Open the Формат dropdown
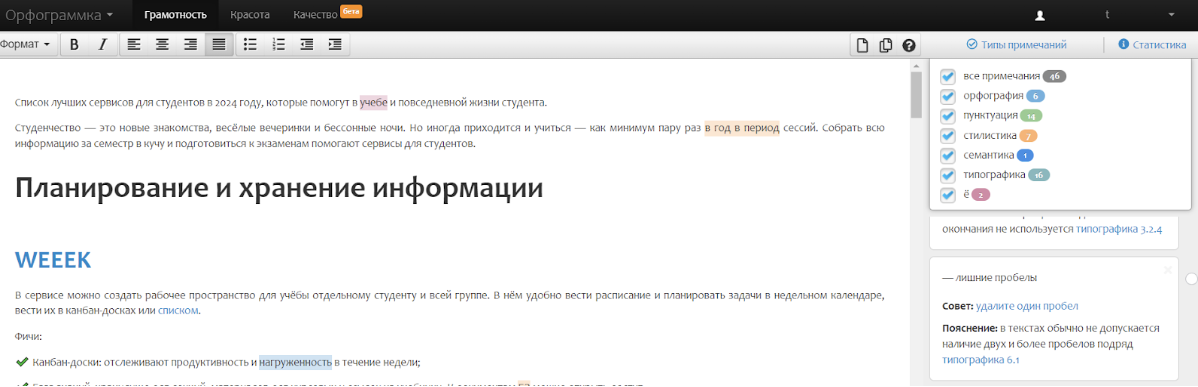1198x387 pixels. [26, 45]
